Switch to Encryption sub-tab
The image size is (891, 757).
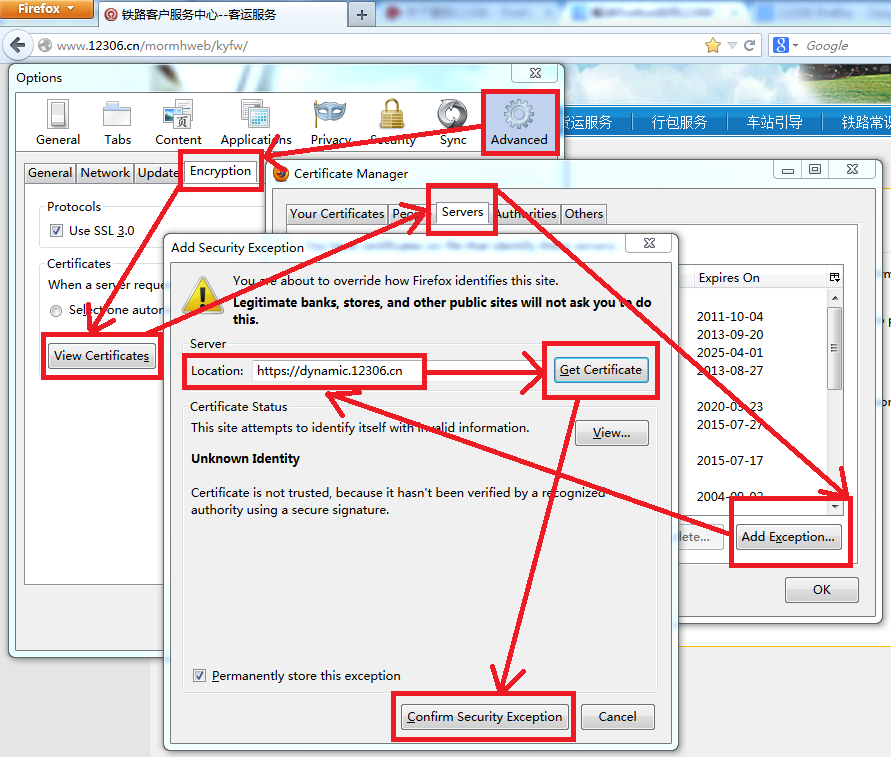click(220, 171)
